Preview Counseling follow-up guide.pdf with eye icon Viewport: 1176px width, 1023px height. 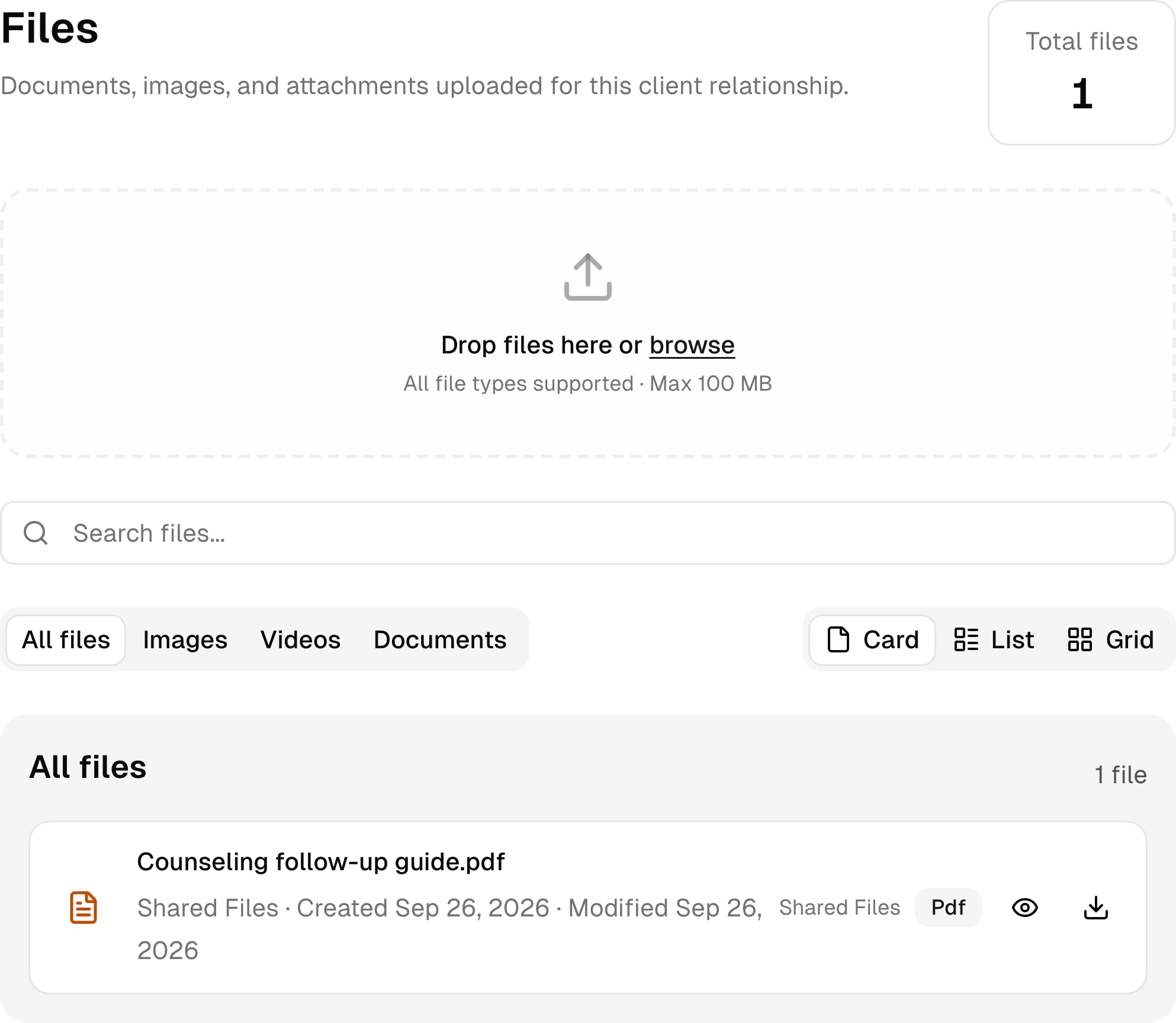pos(1024,908)
